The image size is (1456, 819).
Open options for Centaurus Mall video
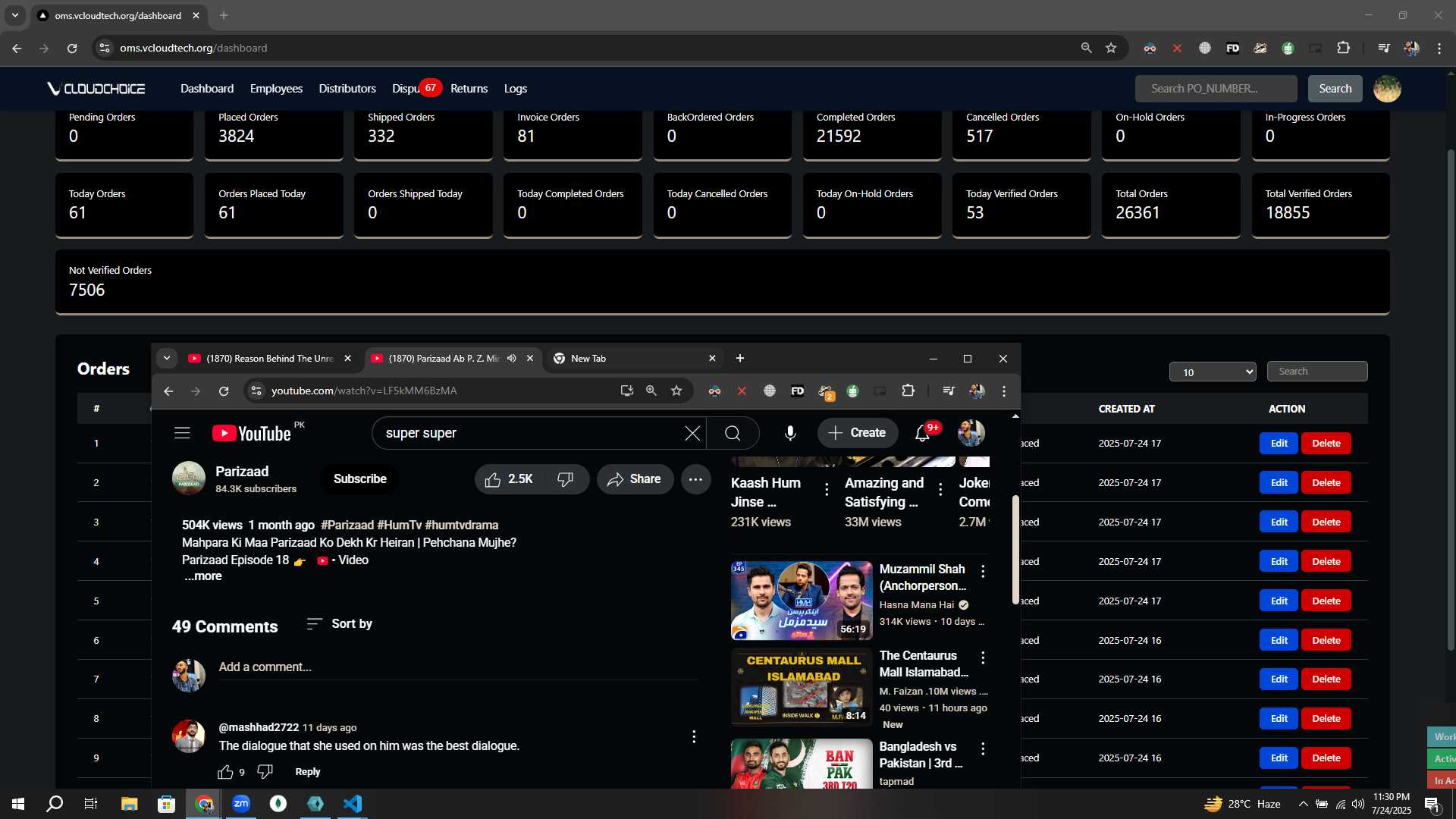[983, 657]
